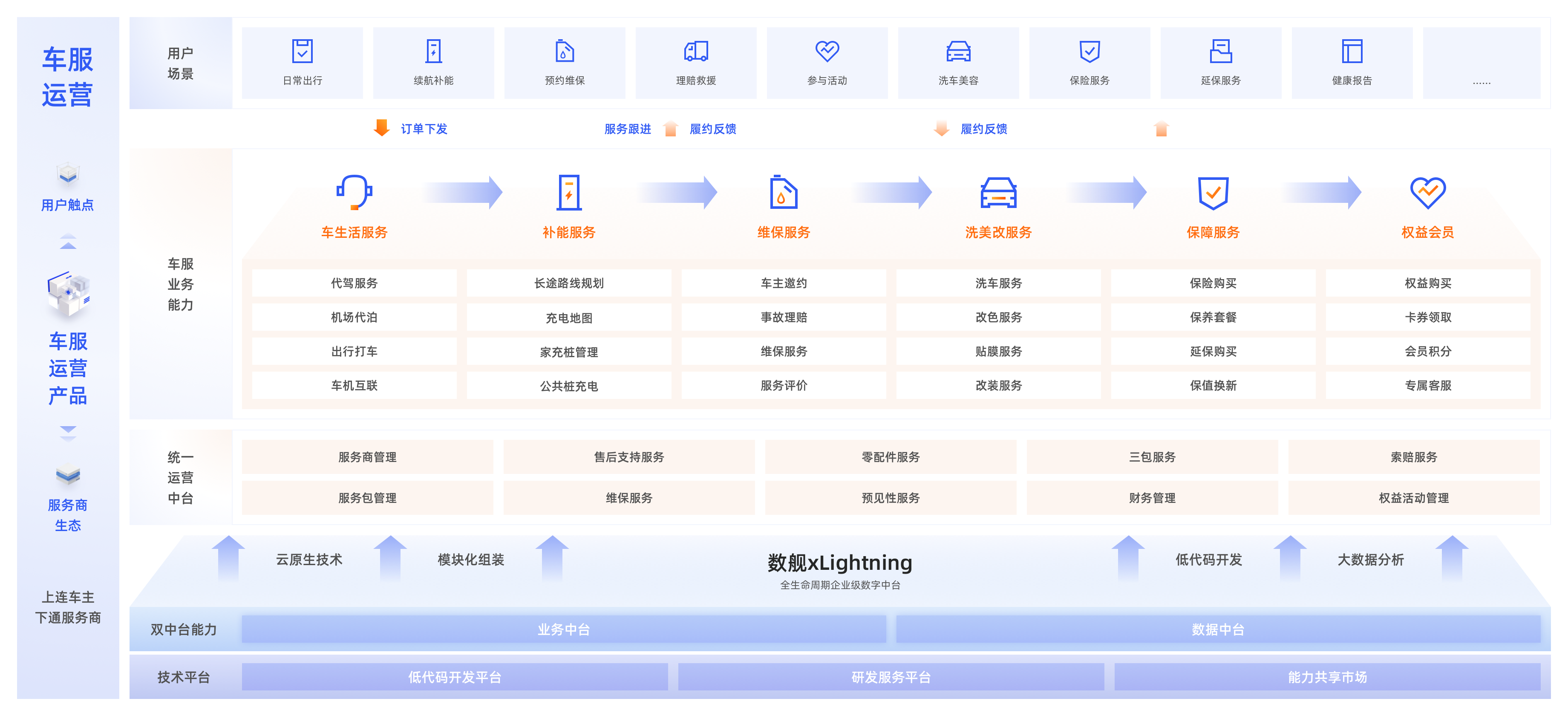Viewport: 1568px width, 716px height.
Task: Click the 代驾服务 item
Action: (354, 283)
